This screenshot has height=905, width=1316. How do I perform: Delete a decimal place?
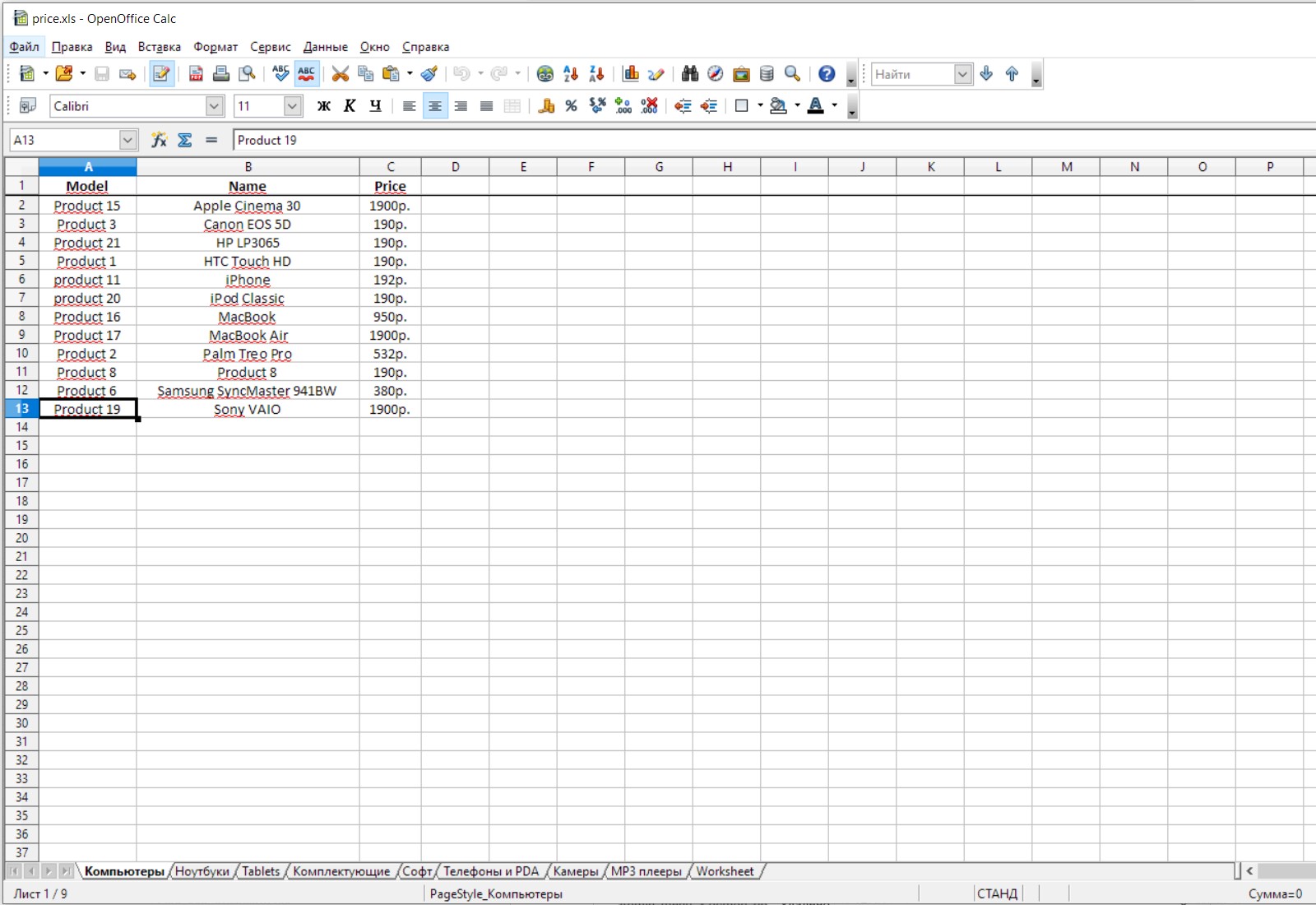pos(649,106)
